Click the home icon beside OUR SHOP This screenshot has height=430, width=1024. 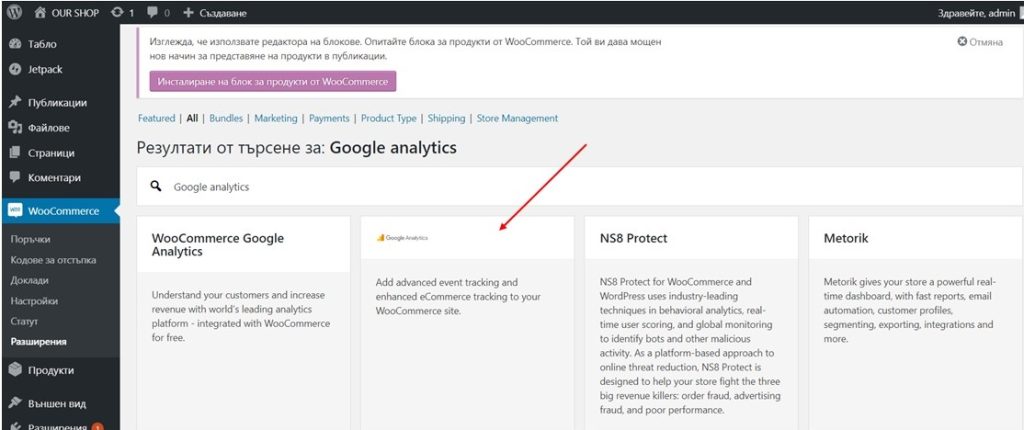[40, 12]
